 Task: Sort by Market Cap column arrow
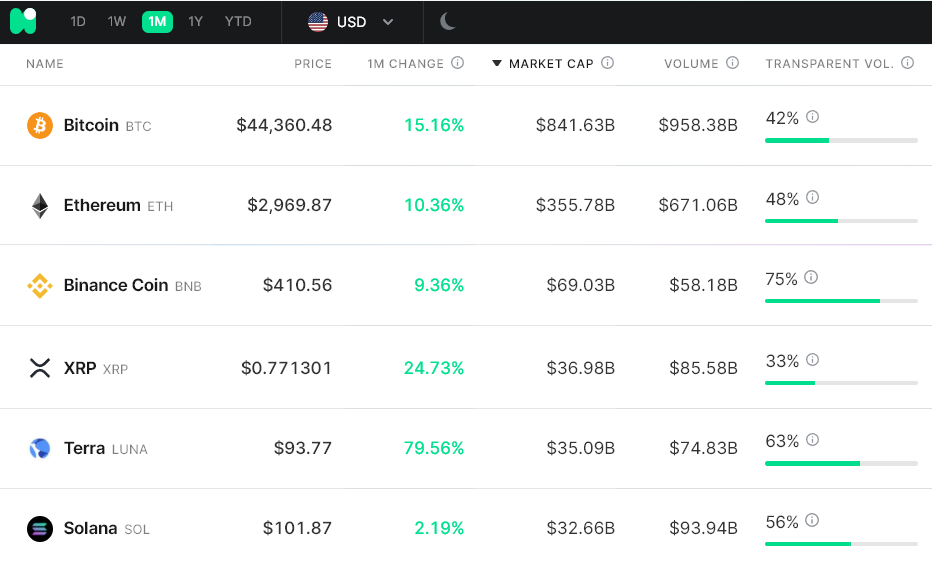pyautogui.click(x=497, y=63)
